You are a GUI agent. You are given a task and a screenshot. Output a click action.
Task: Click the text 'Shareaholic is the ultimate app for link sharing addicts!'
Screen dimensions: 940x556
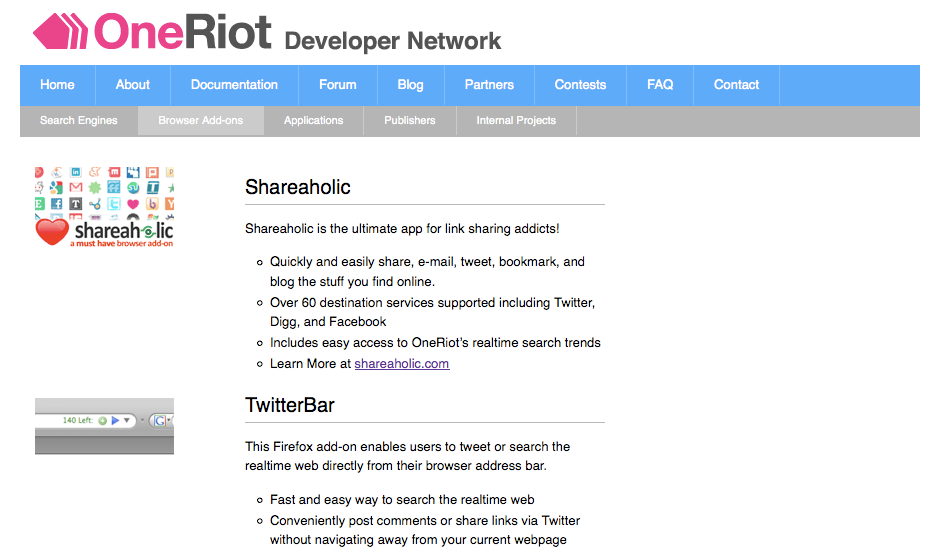tap(402, 229)
